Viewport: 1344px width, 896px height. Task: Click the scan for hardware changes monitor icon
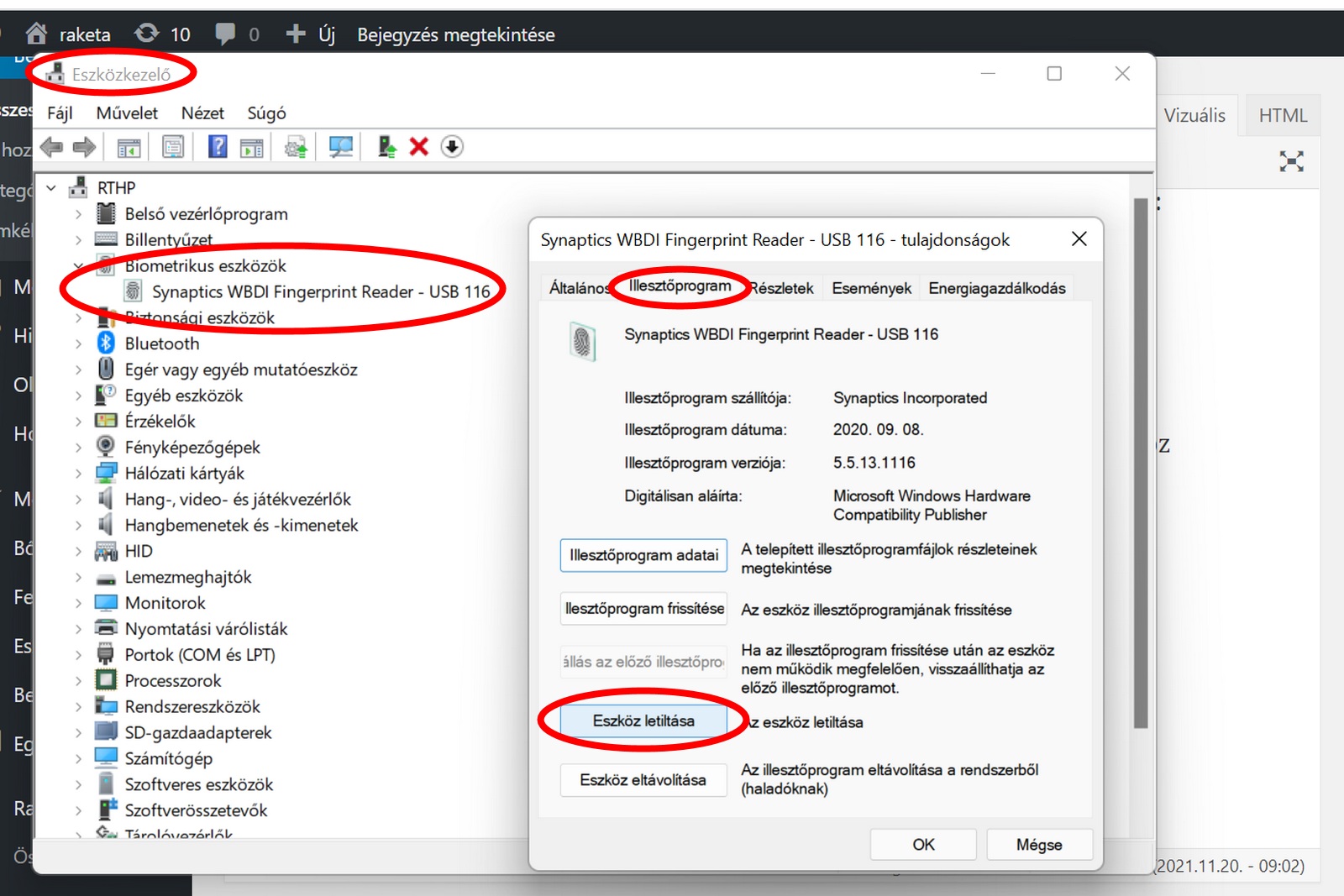[340, 148]
